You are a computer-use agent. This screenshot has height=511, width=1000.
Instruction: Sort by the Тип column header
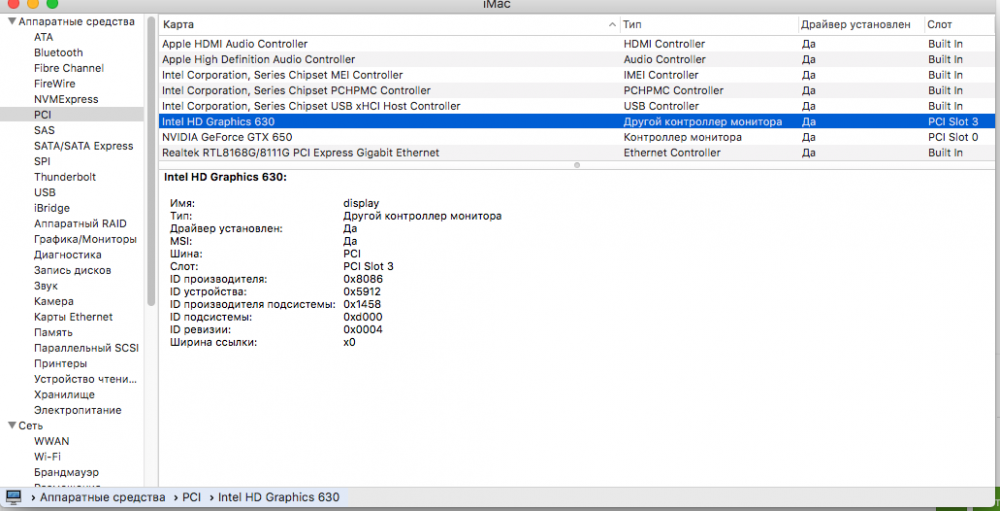[x=708, y=25]
